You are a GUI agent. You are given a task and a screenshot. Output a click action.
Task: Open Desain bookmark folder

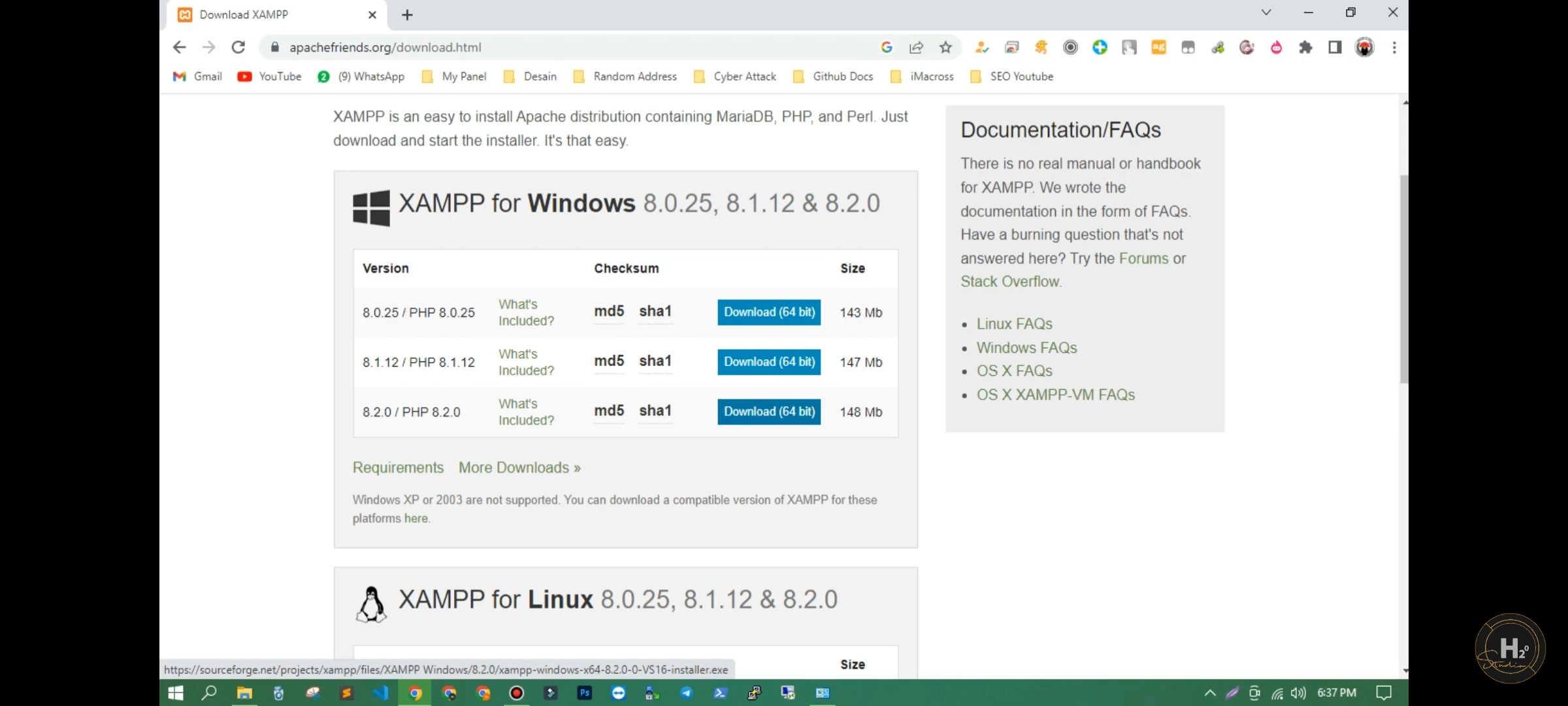(x=530, y=76)
